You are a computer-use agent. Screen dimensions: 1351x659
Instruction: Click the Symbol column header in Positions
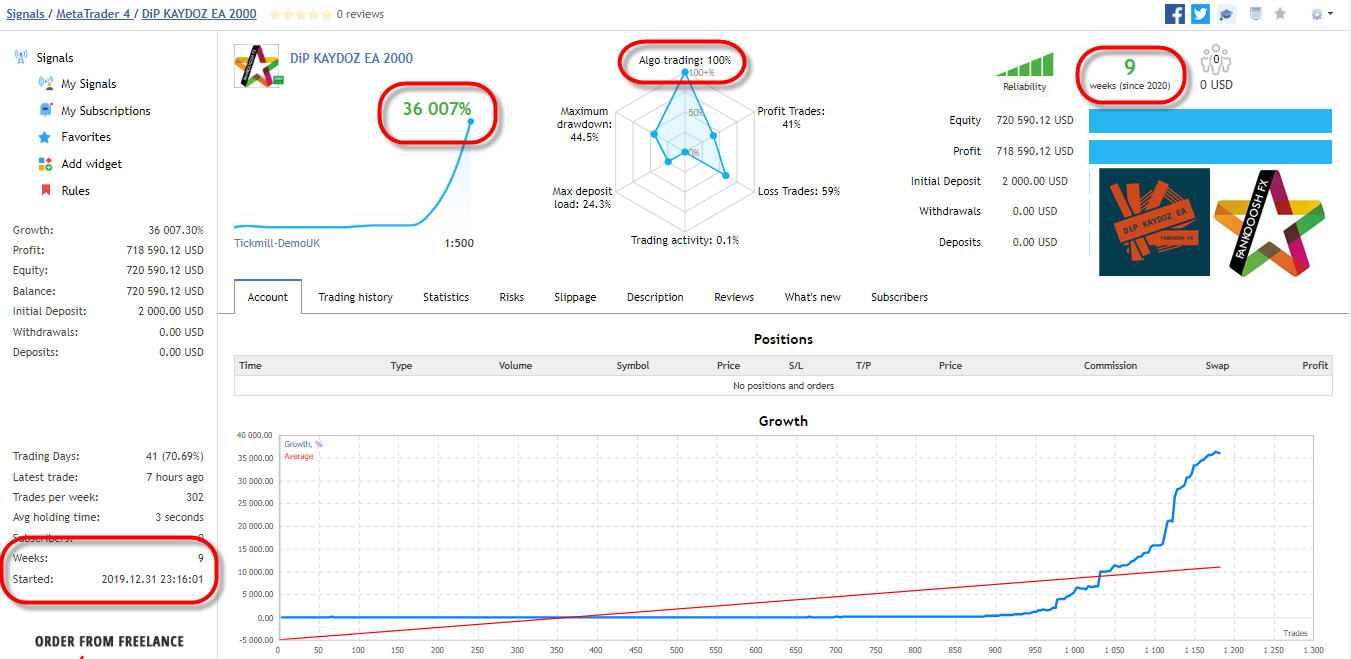(633, 366)
